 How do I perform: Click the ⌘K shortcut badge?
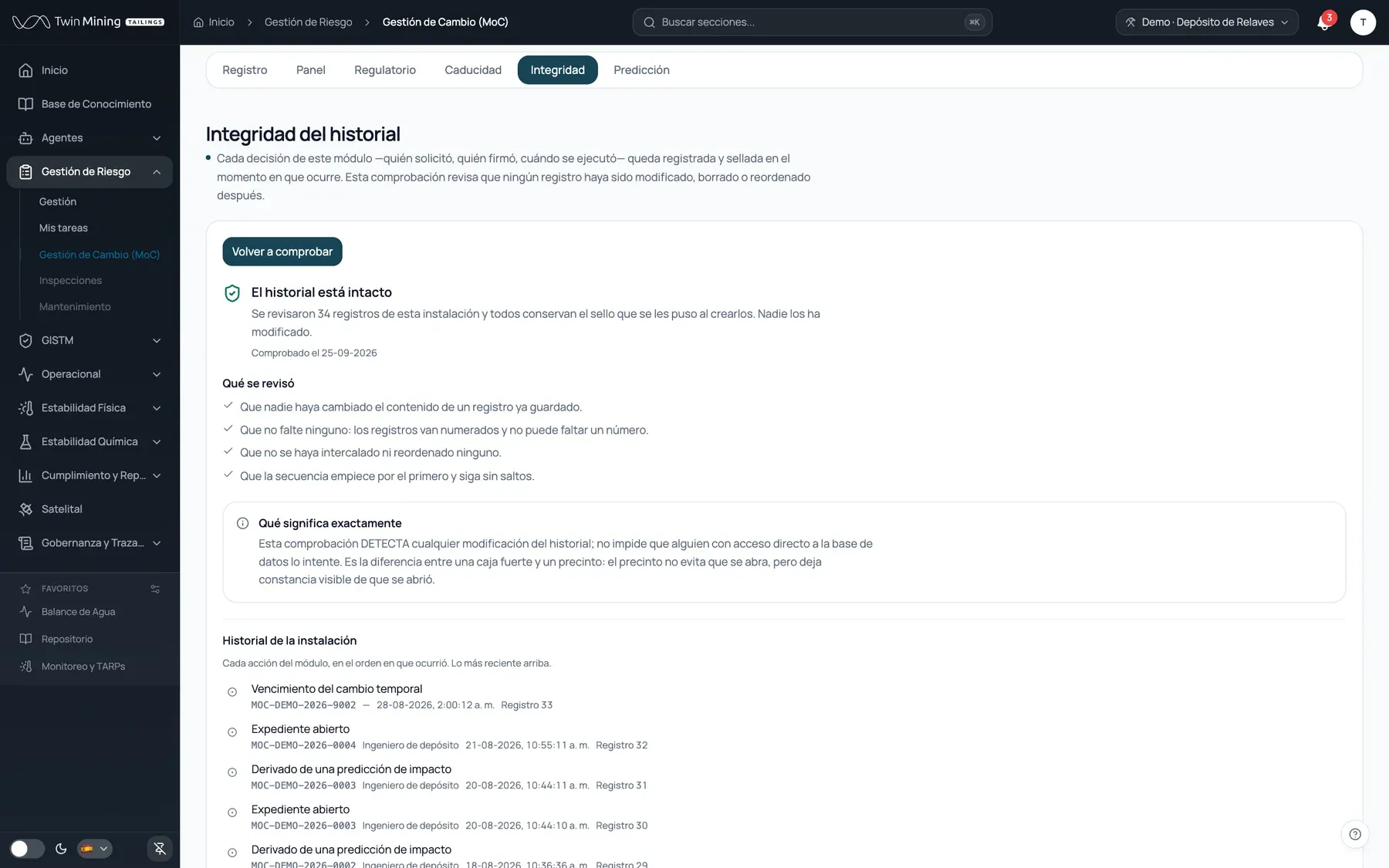click(x=975, y=22)
